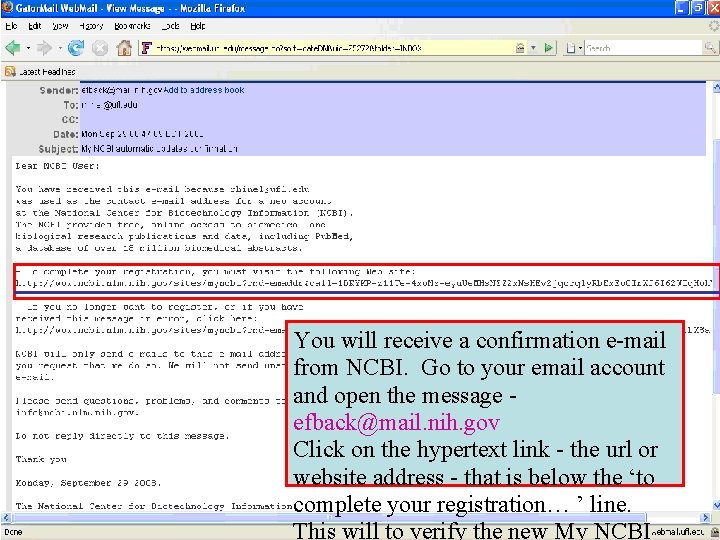Open the File menu
This screenshot has height=540, width=720.
pyautogui.click(x=11, y=26)
